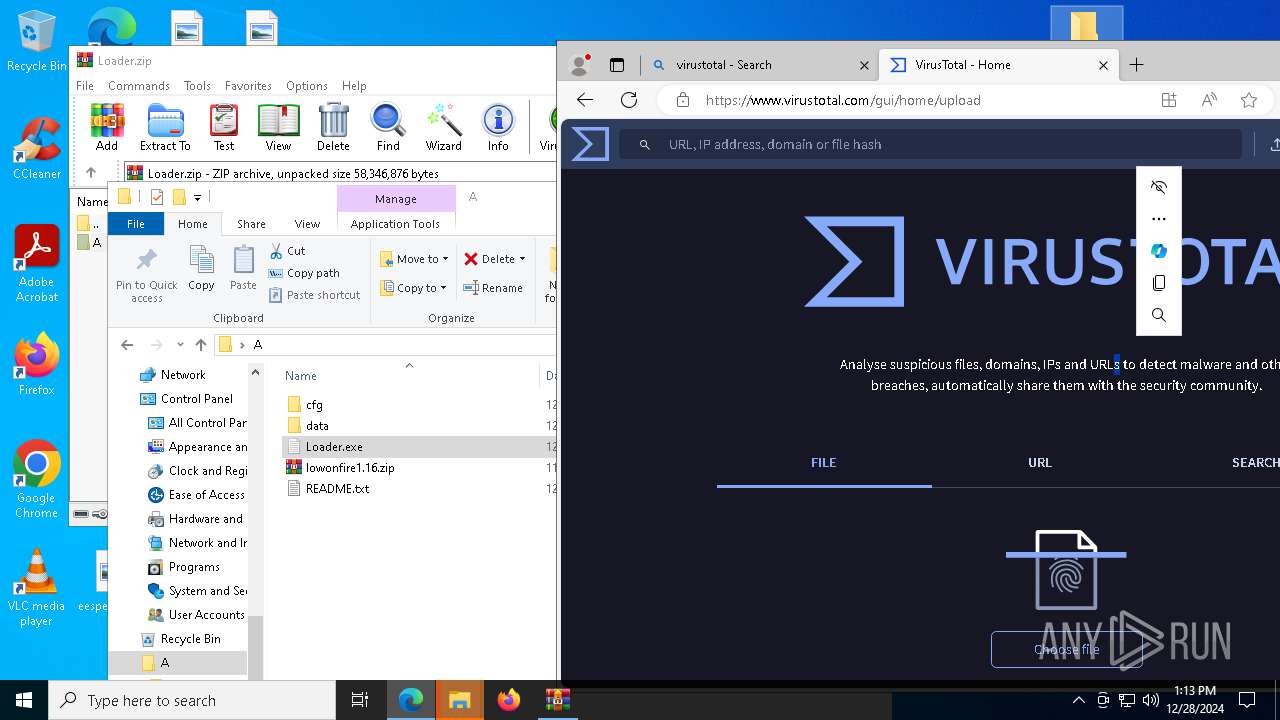Click Edge back button
The image size is (1280, 720).
click(585, 100)
